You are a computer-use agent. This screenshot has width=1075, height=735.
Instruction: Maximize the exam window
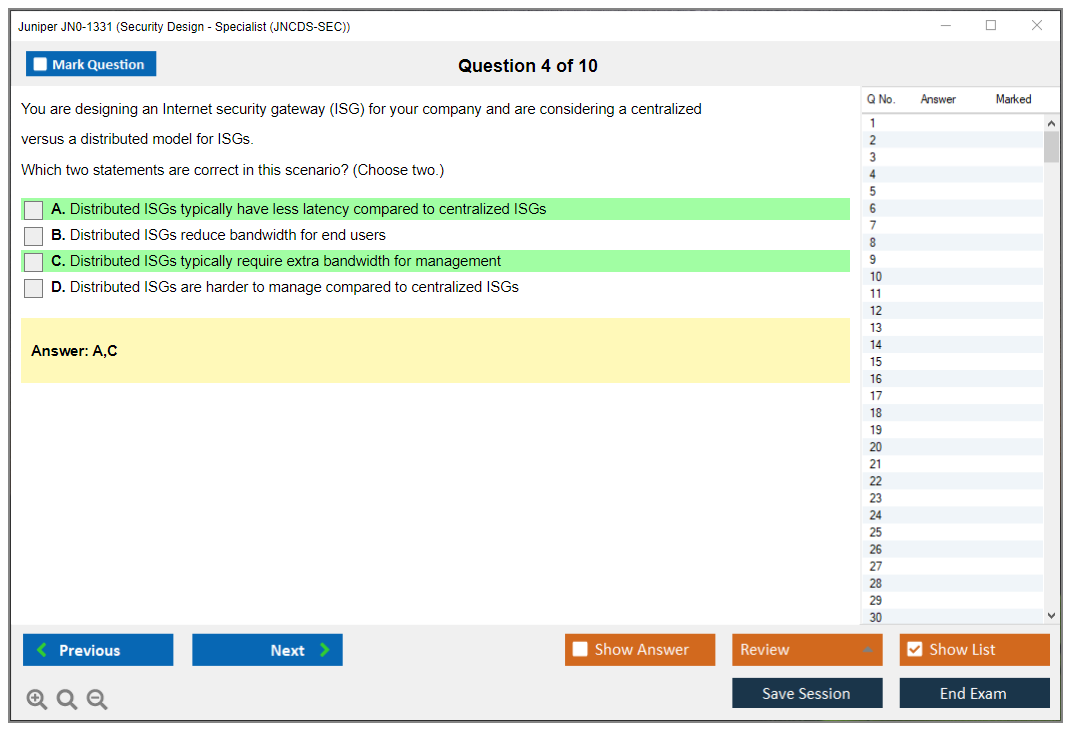pos(991,26)
